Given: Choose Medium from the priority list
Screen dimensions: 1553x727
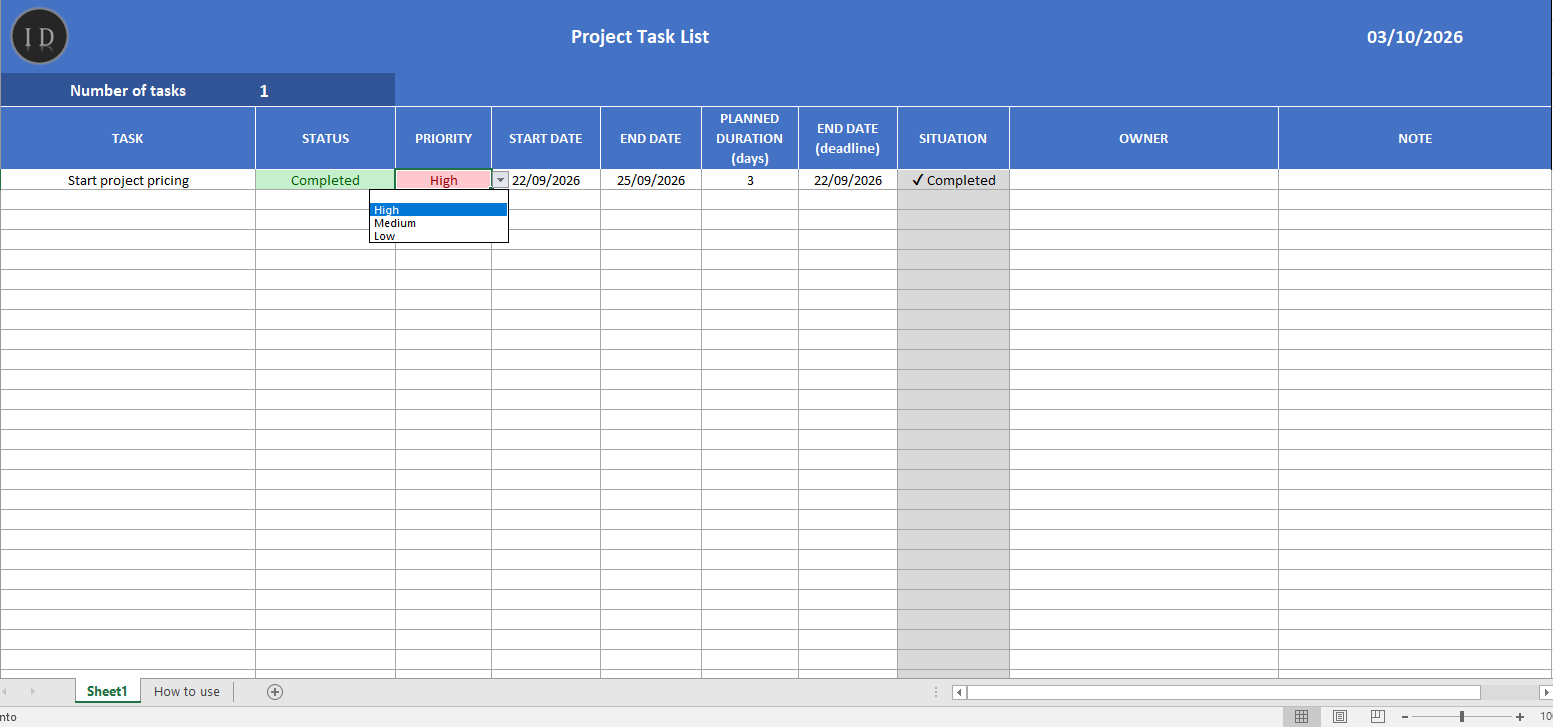Looking at the screenshot, I should 438,223.
